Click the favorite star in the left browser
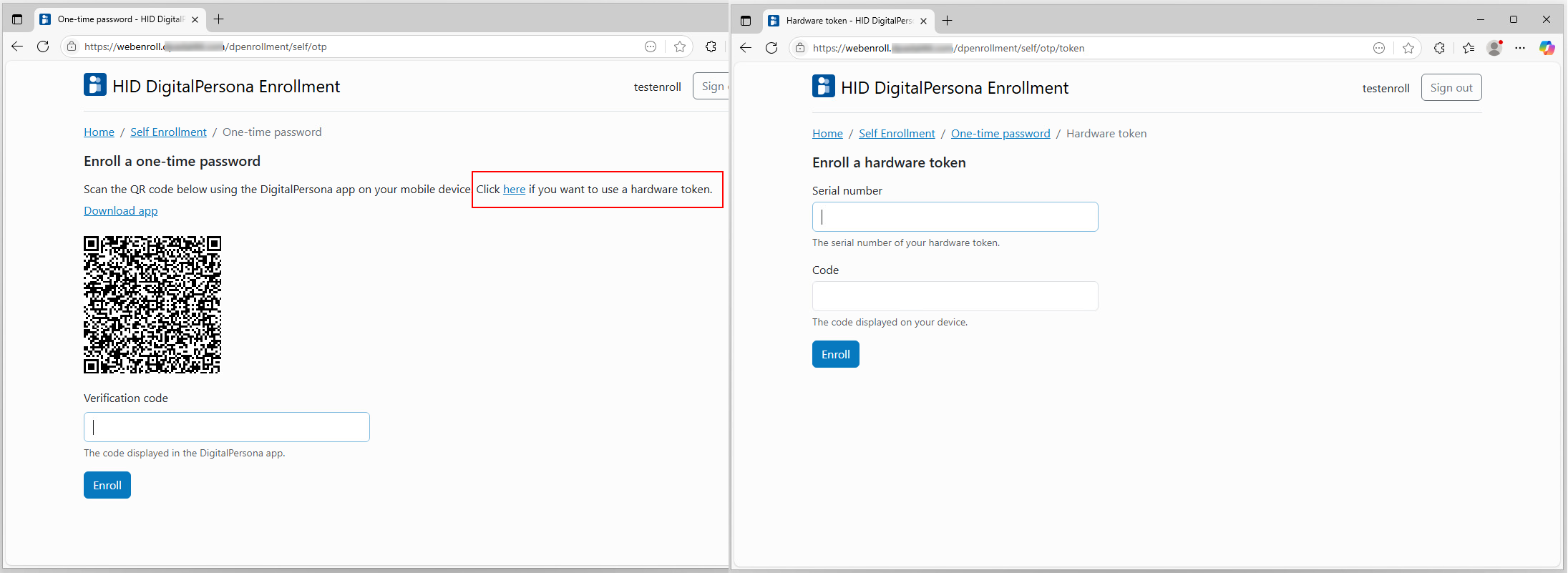 click(x=679, y=46)
